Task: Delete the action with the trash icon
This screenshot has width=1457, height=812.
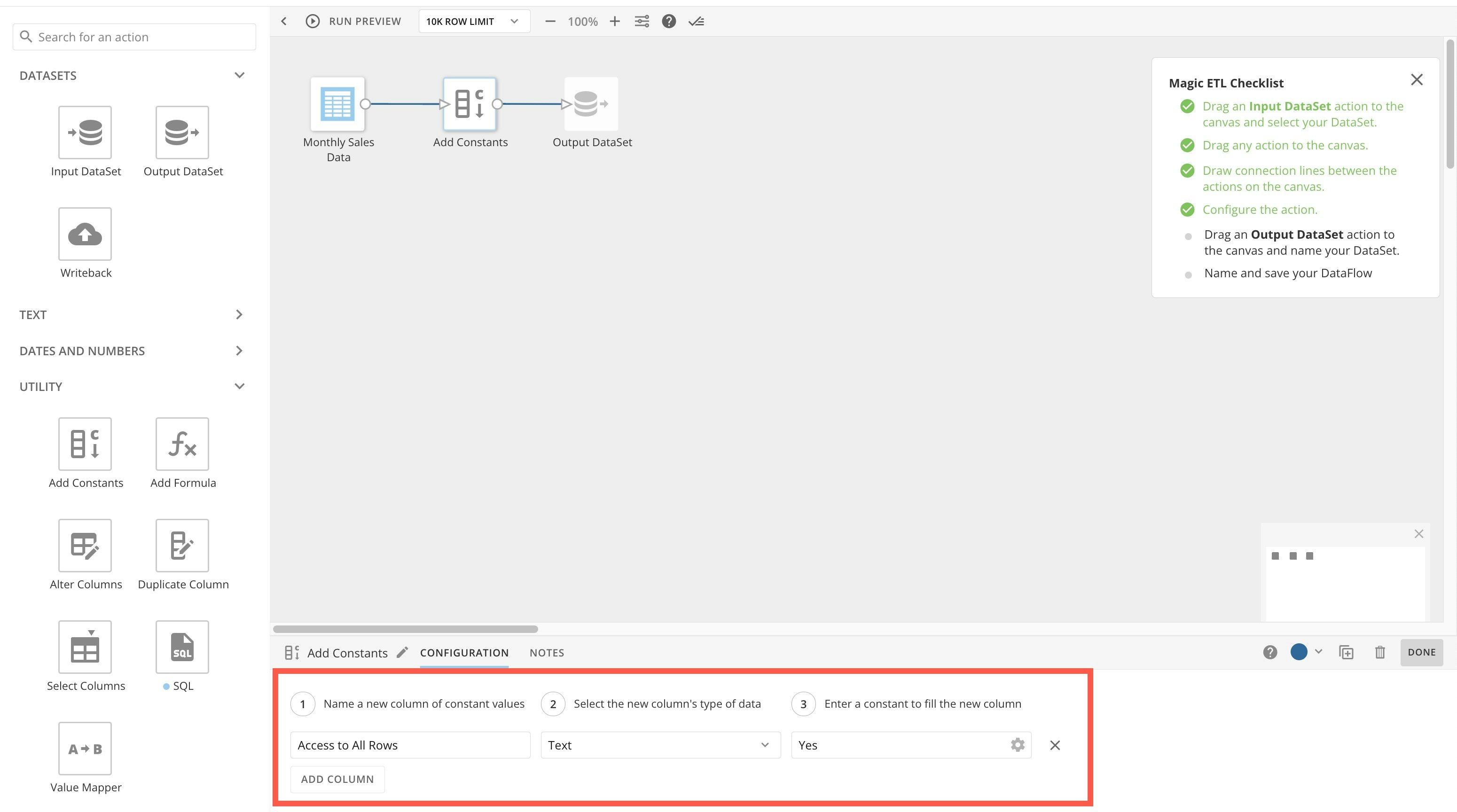Action: [x=1379, y=653]
